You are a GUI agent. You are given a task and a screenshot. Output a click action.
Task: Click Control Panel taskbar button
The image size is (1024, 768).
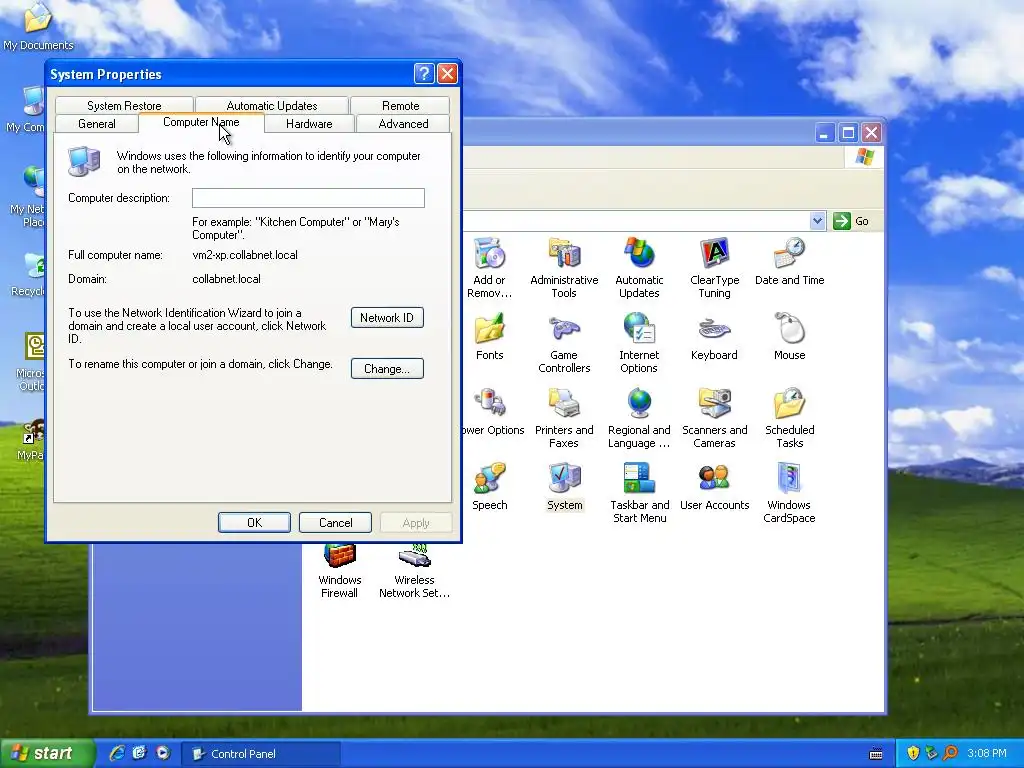click(261, 754)
